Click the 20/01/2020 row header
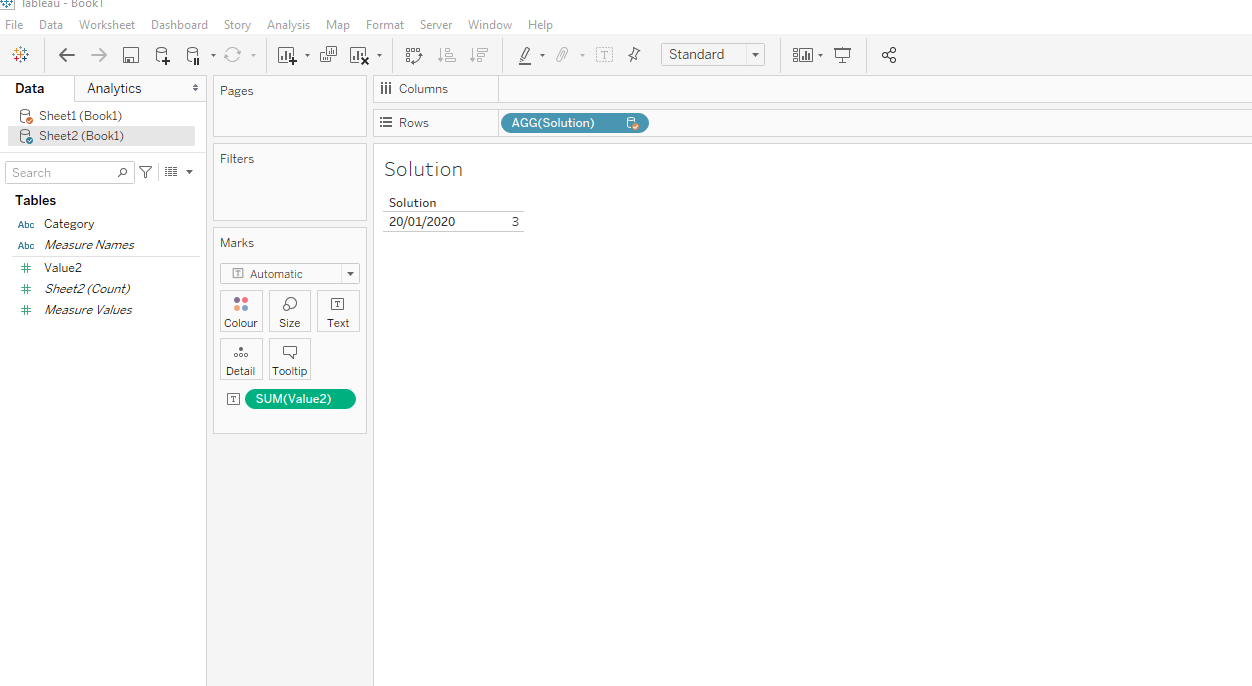This screenshot has height=686, width=1252. point(422,222)
